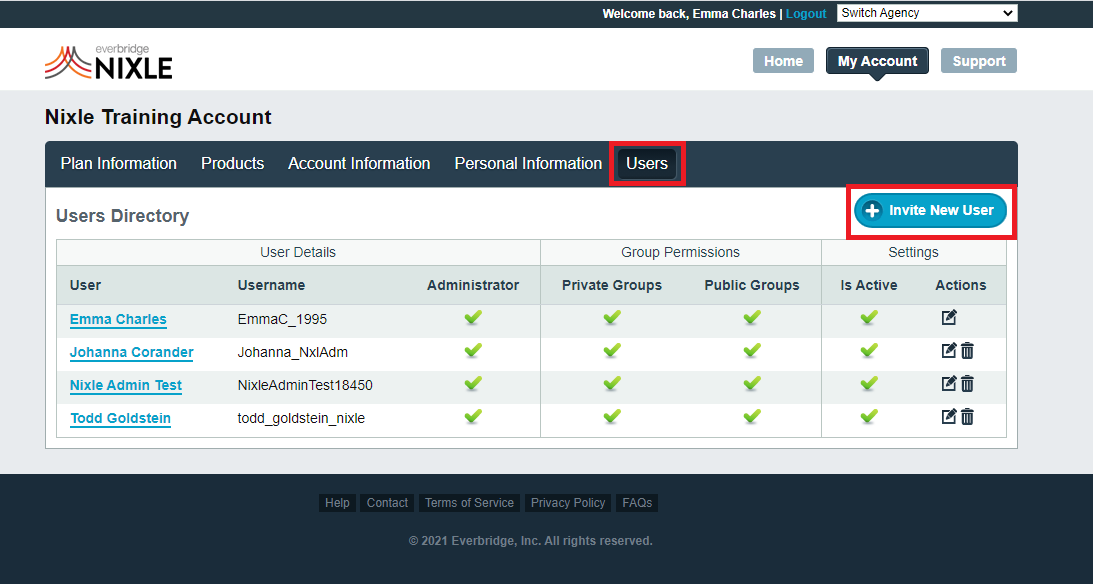The image size is (1093, 584).
Task: Open the Users tab
Action: click(647, 164)
